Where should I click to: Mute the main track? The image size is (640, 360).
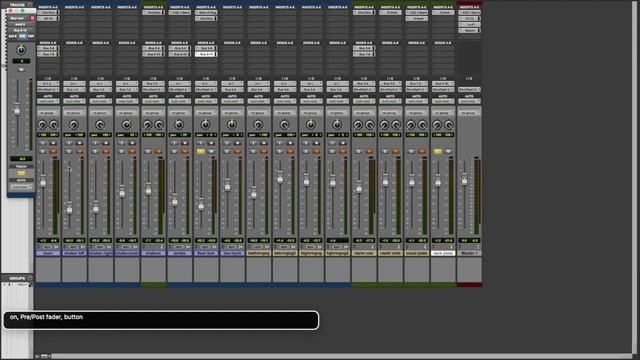(53, 152)
